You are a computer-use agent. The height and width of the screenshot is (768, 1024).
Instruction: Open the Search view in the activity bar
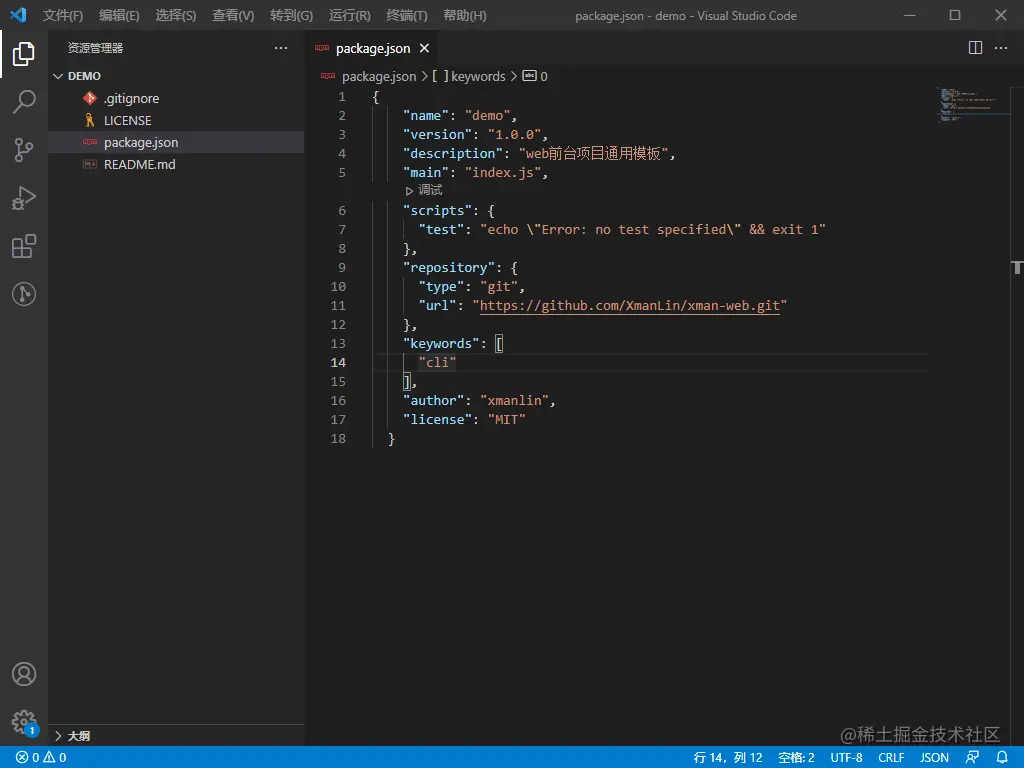click(x=24, y=102)
